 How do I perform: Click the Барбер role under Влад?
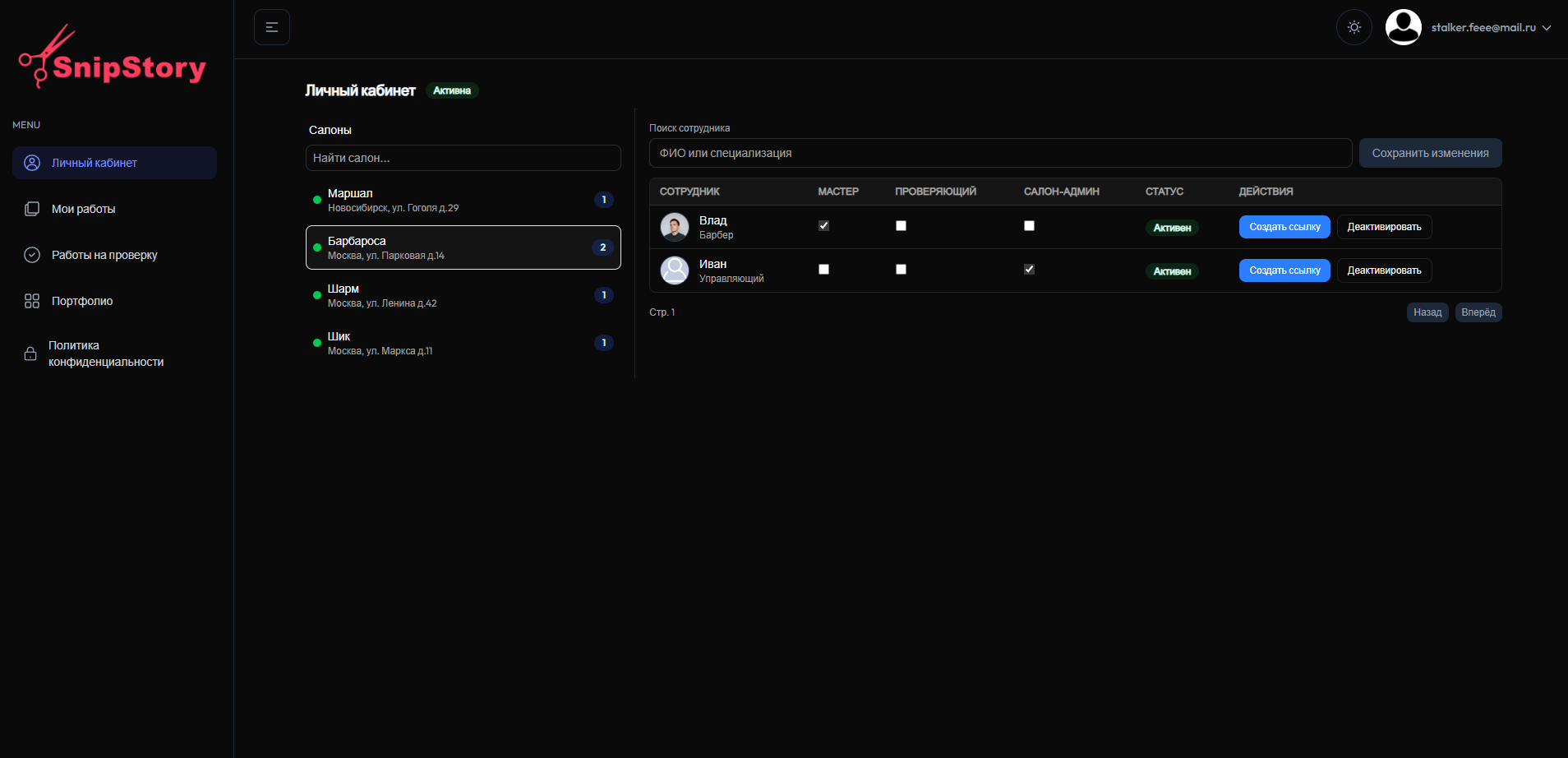click(x=717, y=235)
